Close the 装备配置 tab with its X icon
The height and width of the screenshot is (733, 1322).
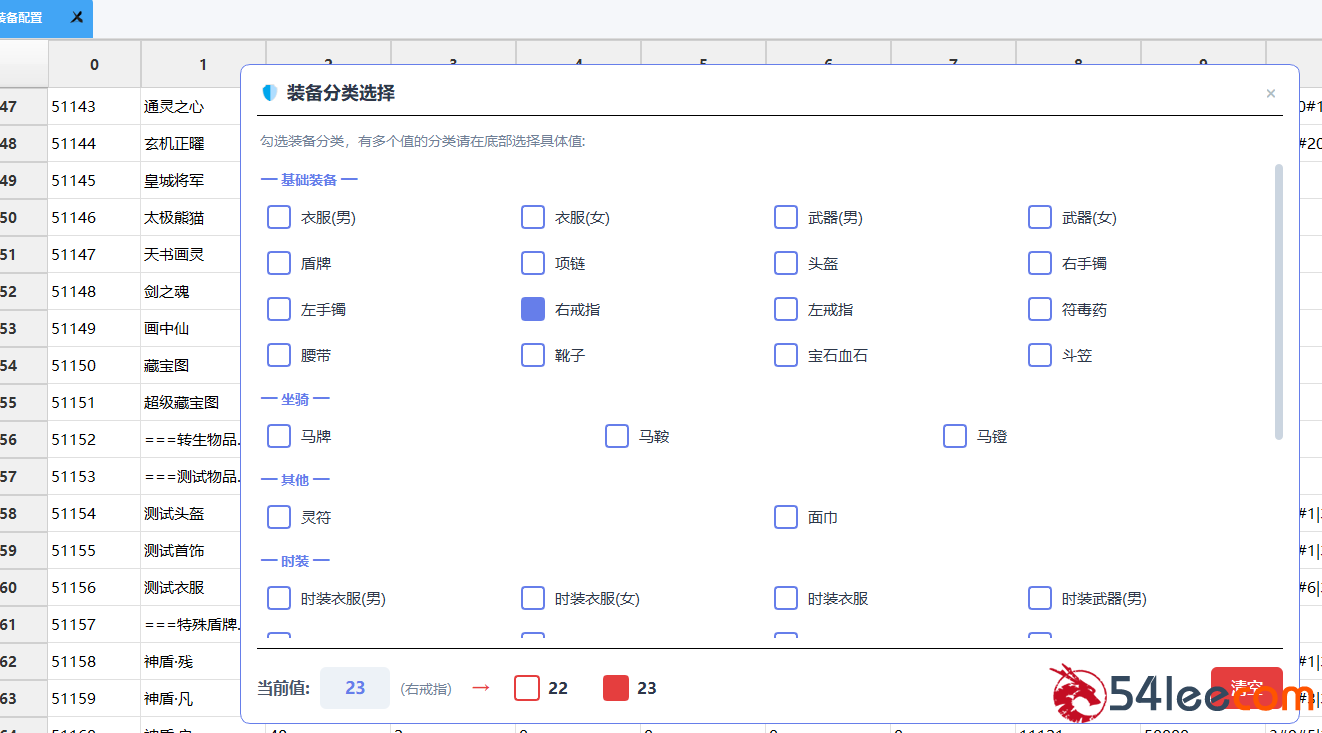point(77,18)
